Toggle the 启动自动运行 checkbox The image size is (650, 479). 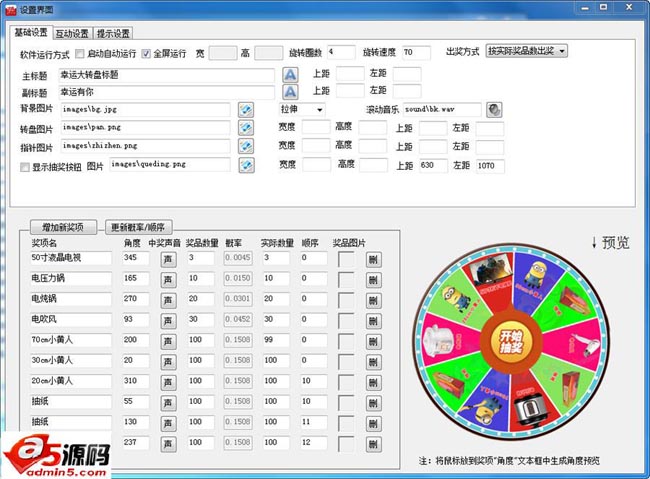80,53
